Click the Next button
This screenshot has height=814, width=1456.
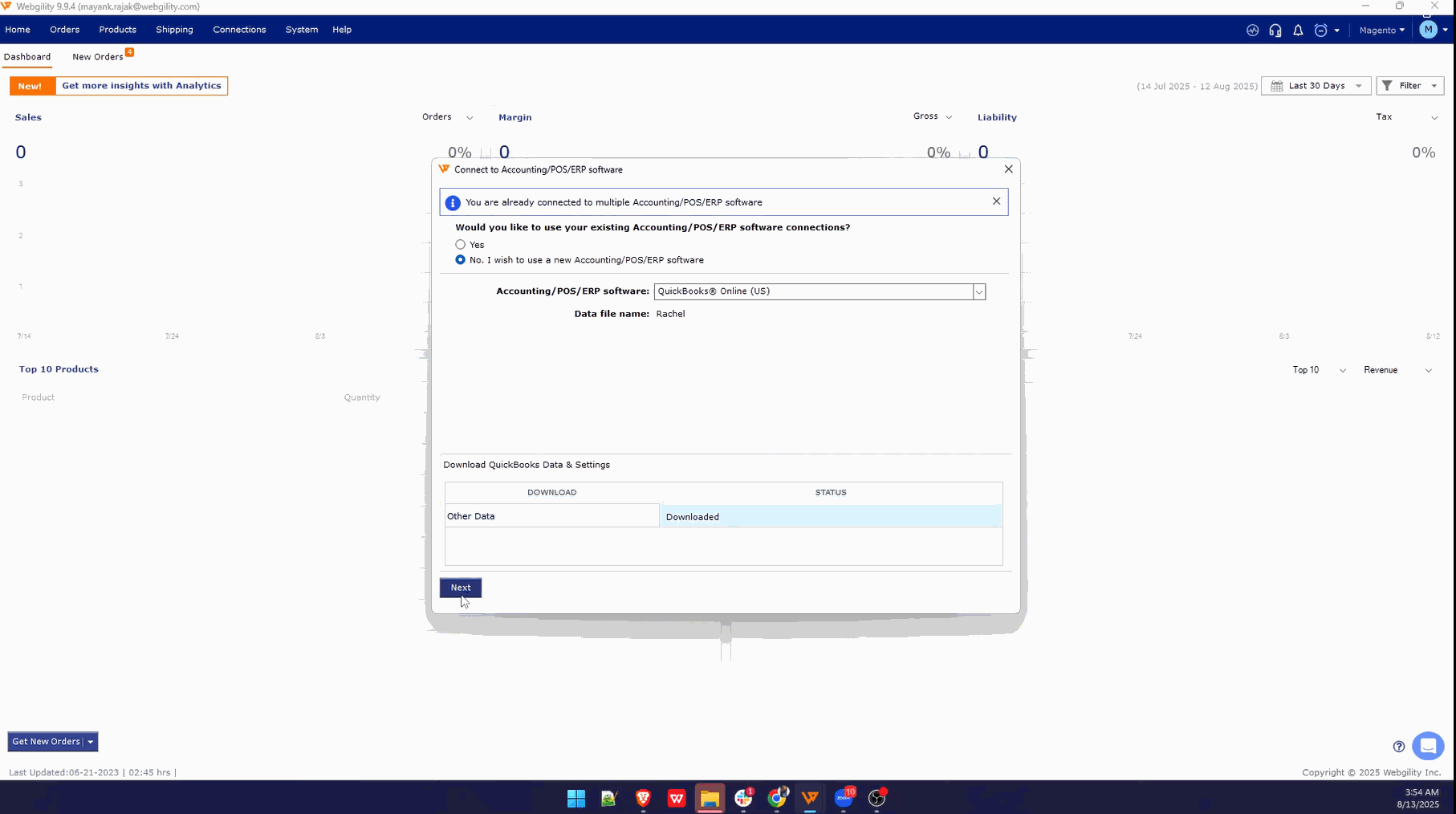(461, 588)
